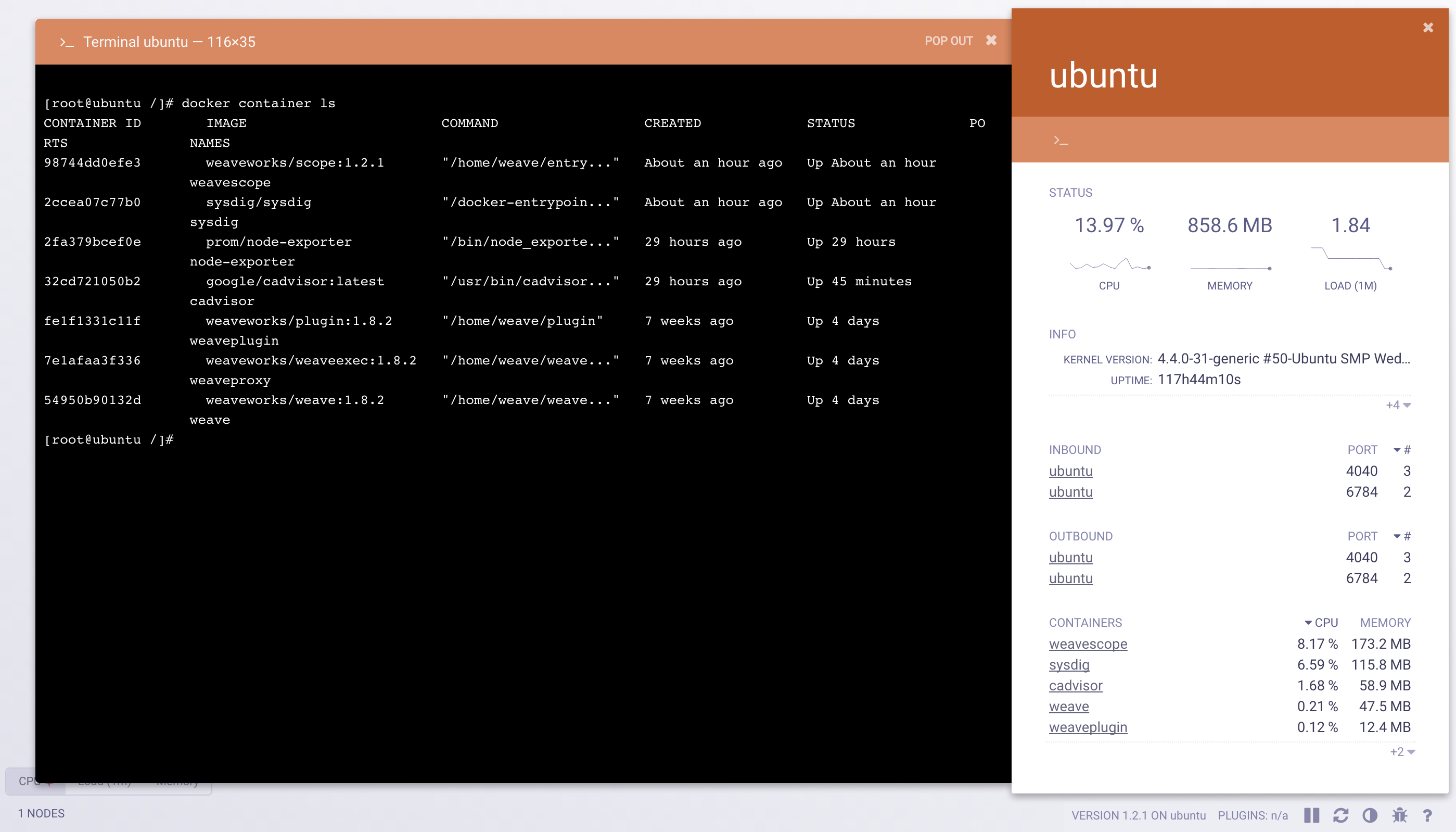Toggle contrast mode half-circle icon
The height and width of the screenshot is (832, 1456).
1370,815
